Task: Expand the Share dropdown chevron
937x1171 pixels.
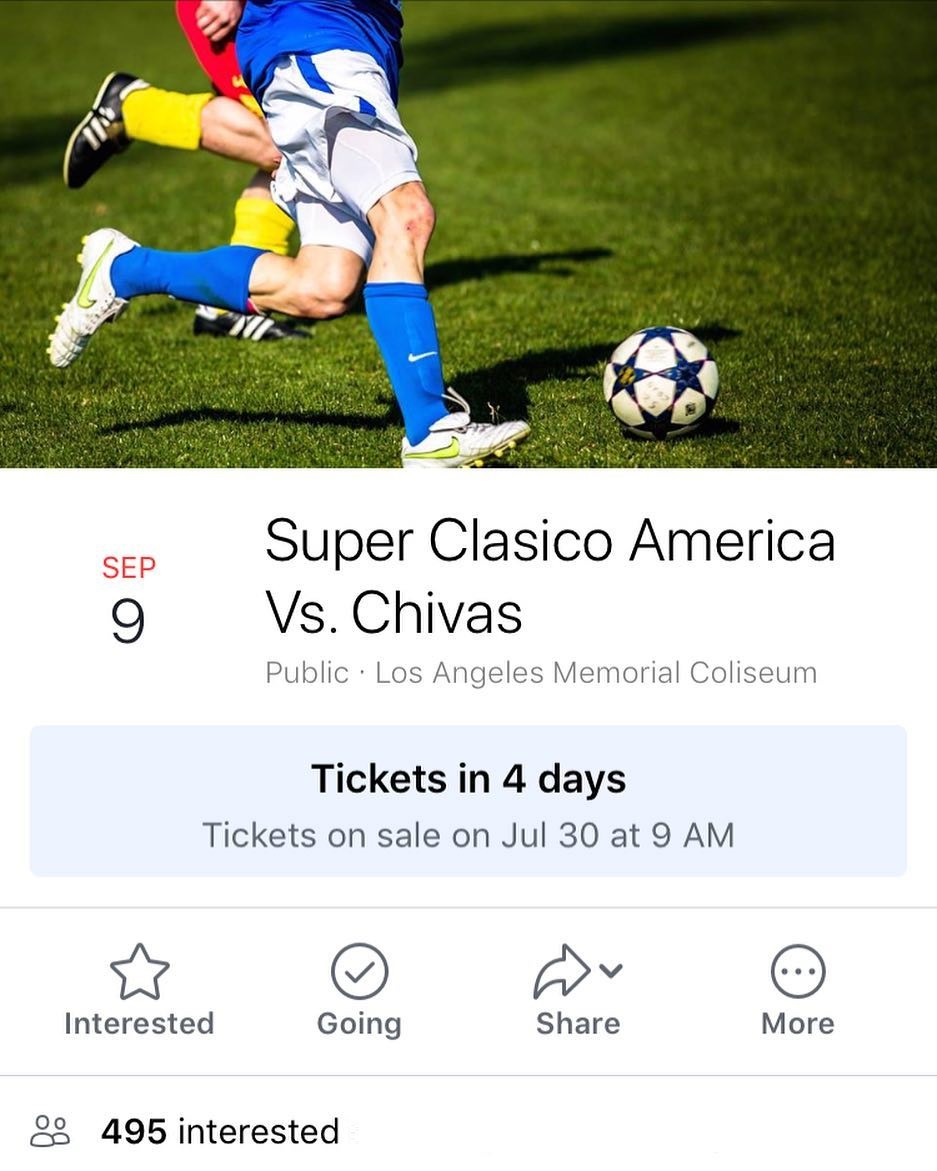Action: point(611,971)
